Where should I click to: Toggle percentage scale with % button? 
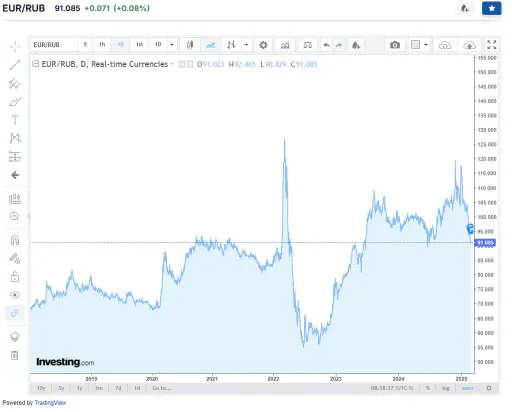click(x=428, y=388)
